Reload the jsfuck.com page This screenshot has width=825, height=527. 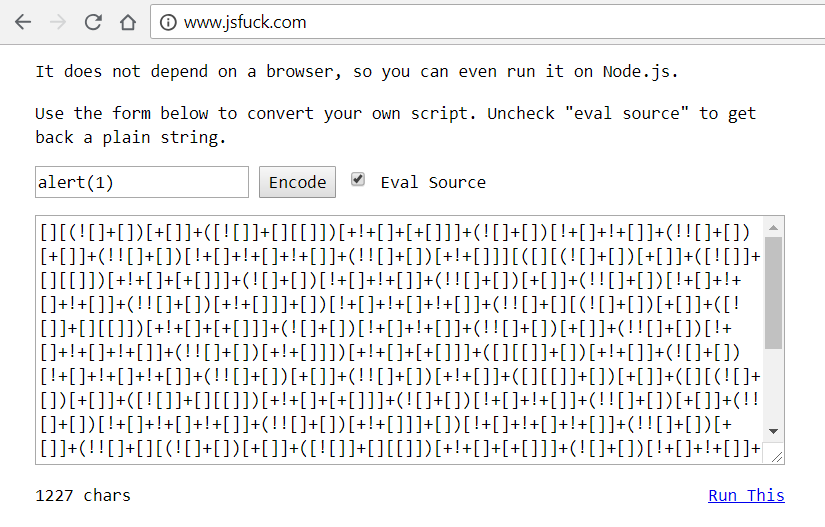pos(93,22)
